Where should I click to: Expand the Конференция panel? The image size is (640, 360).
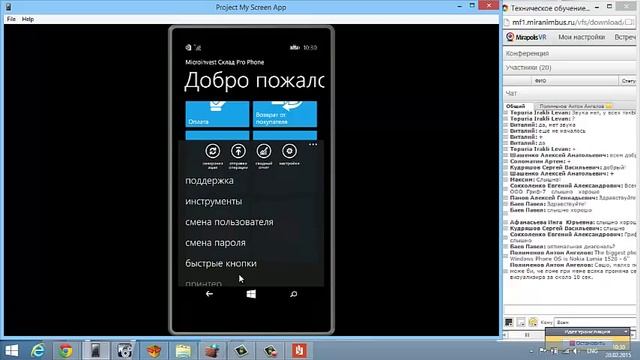pos(570,53)
